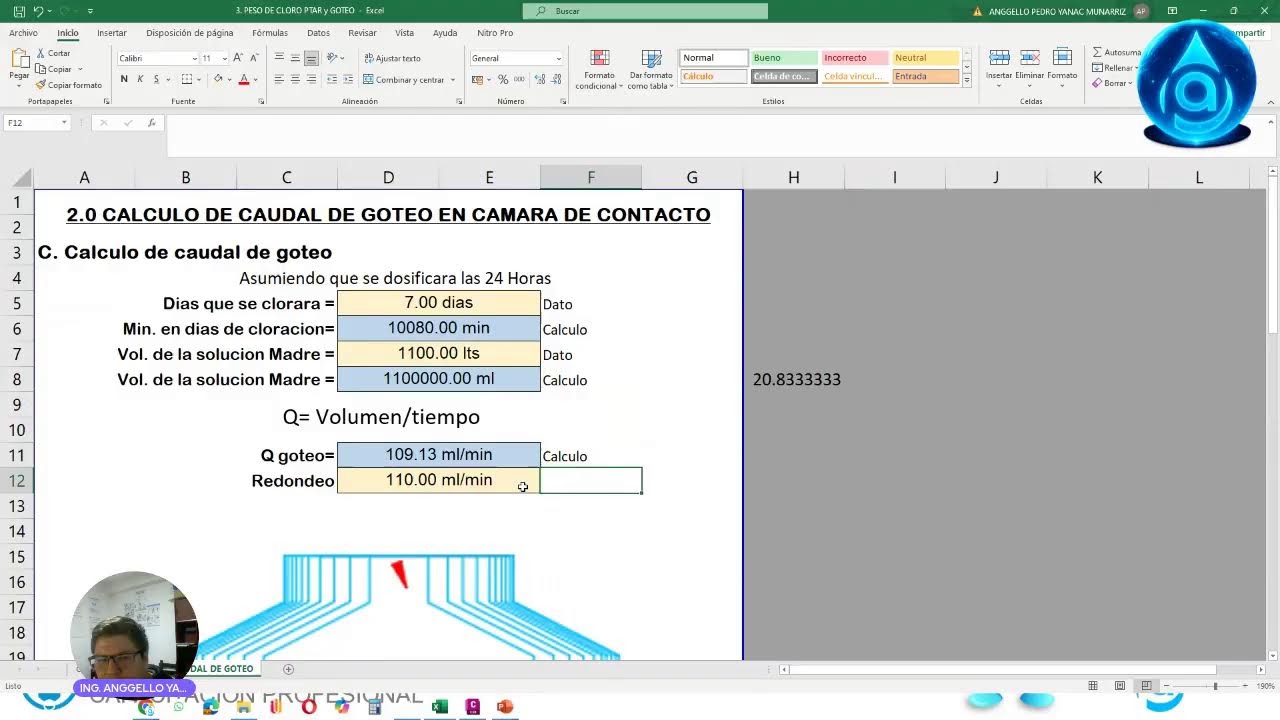Click Pegar to paste

(19, 66)
